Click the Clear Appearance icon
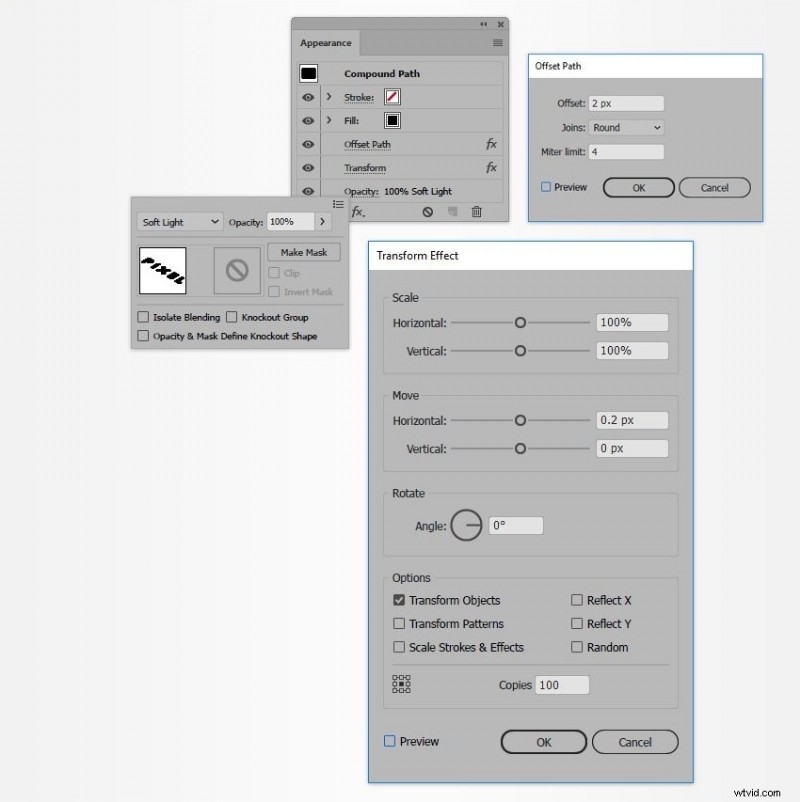 [427, 211]
